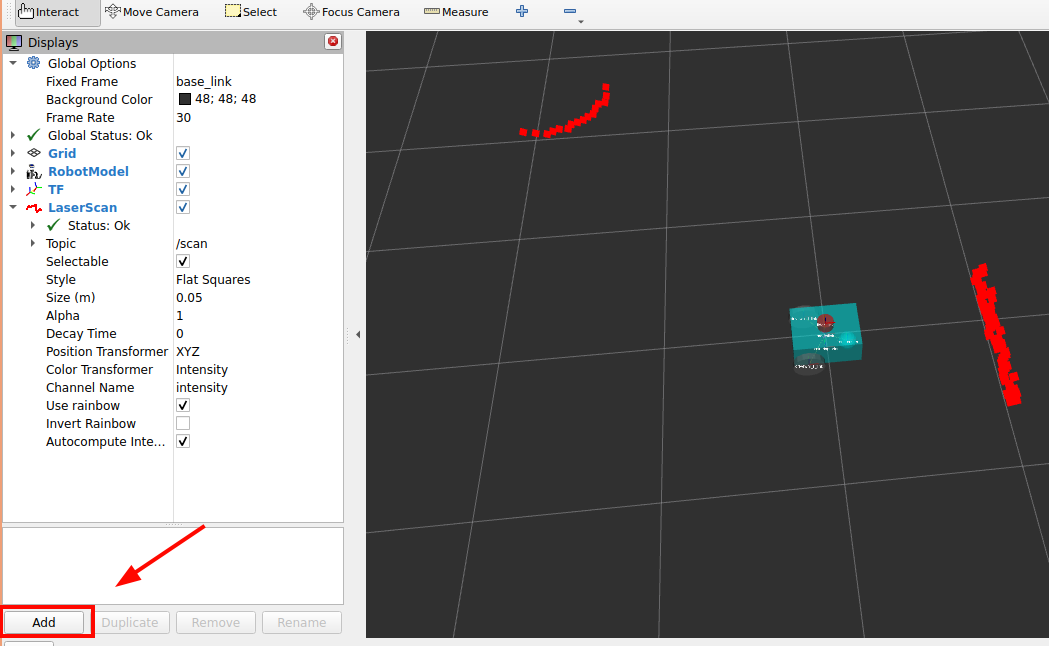Click the blue plus toolbar icon
The height and width of the screenshot is (646, 1049).
click(x=521, y=12)
